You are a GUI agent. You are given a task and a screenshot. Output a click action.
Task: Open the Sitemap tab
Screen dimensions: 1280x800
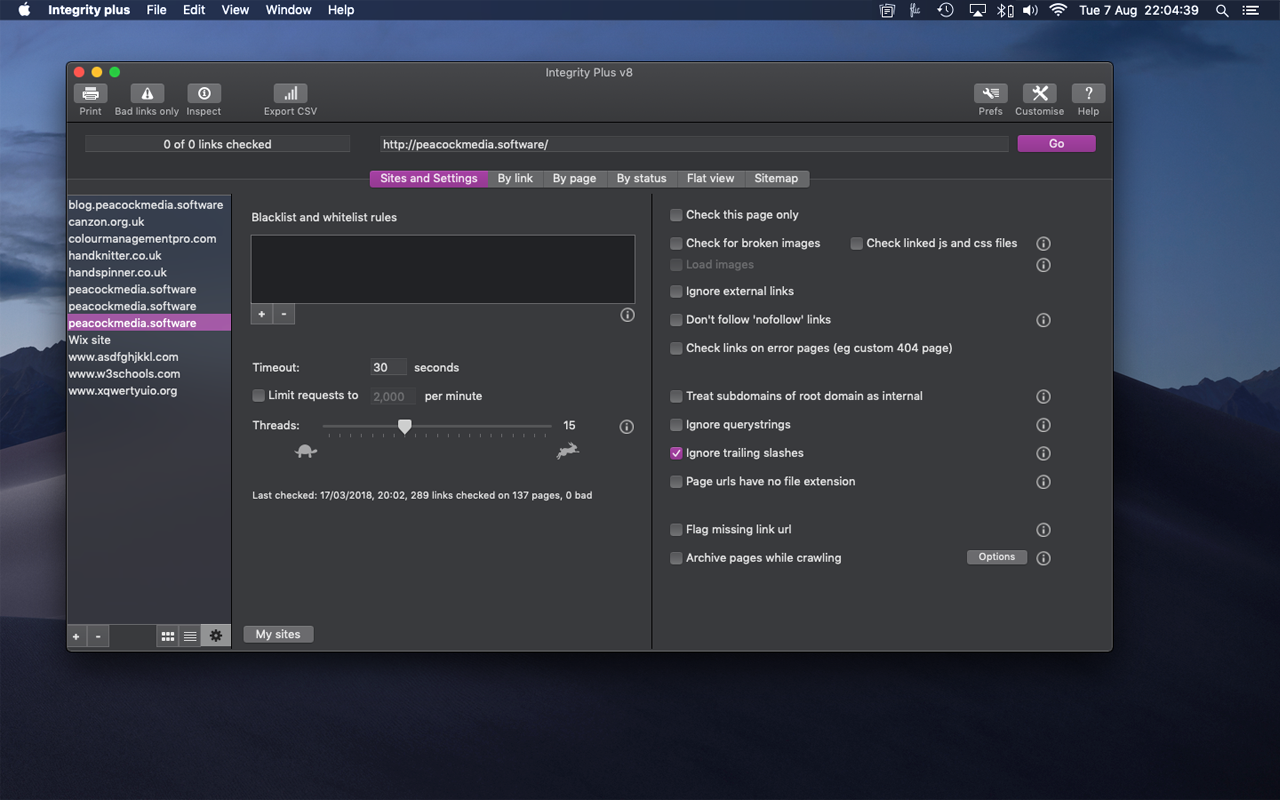click(776, 179)
